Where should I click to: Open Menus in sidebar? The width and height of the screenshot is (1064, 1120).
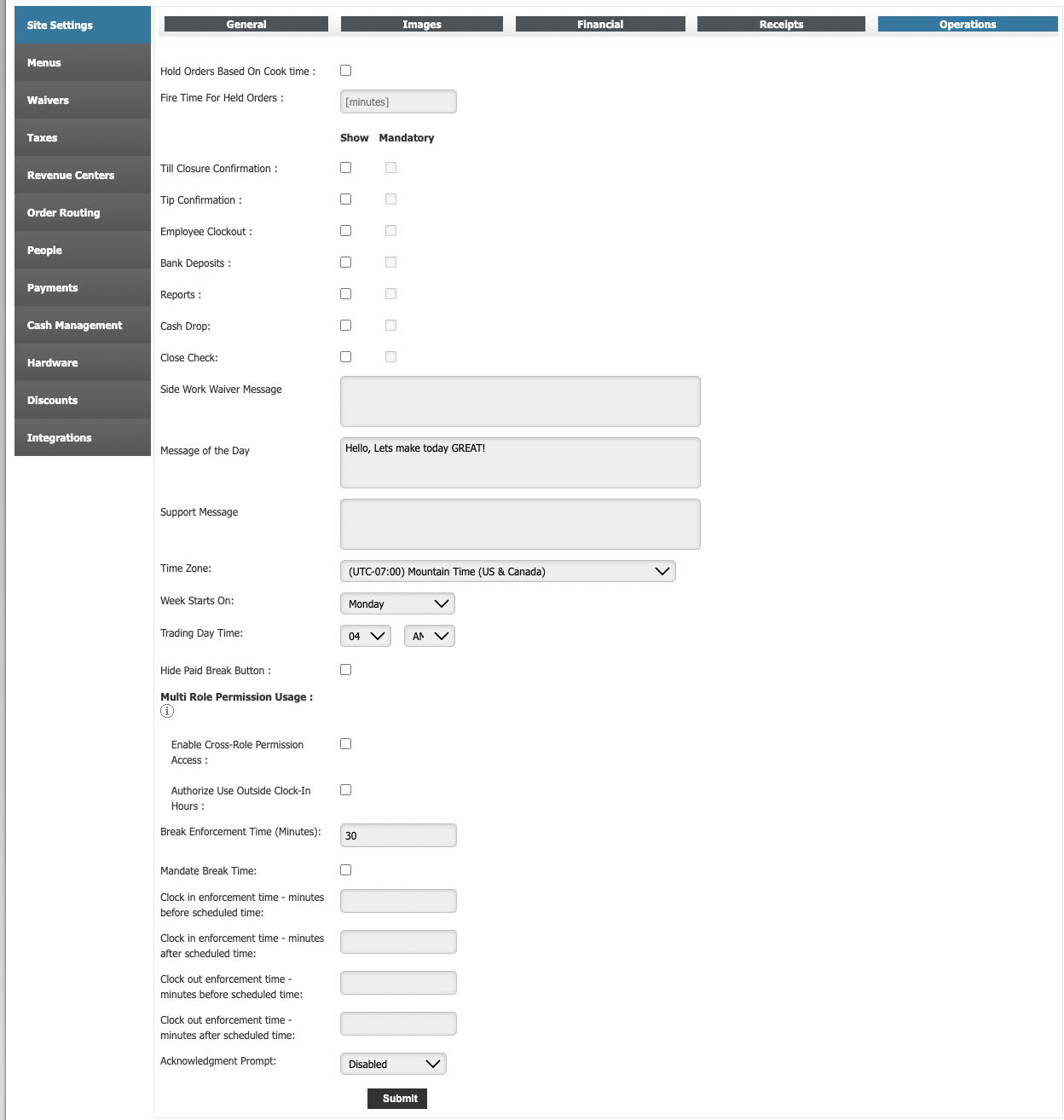tap(83, 62)
